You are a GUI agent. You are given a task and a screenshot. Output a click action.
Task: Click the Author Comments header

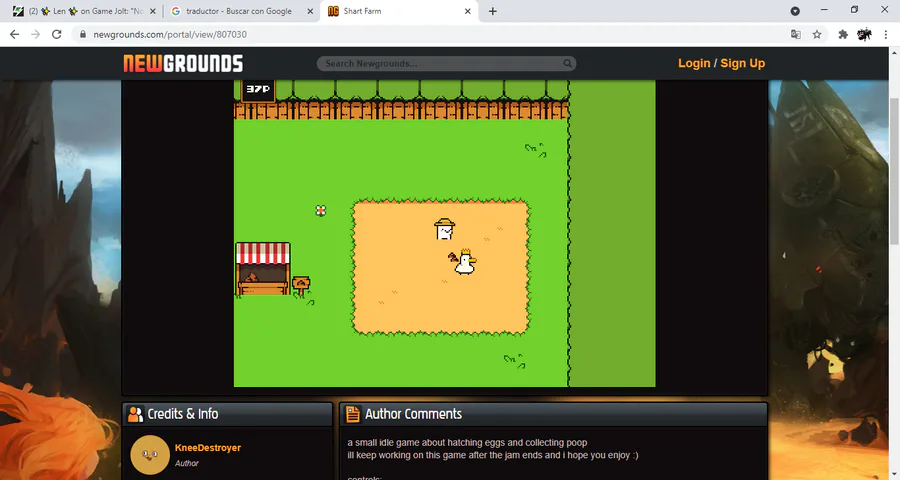tap(413, 414)
